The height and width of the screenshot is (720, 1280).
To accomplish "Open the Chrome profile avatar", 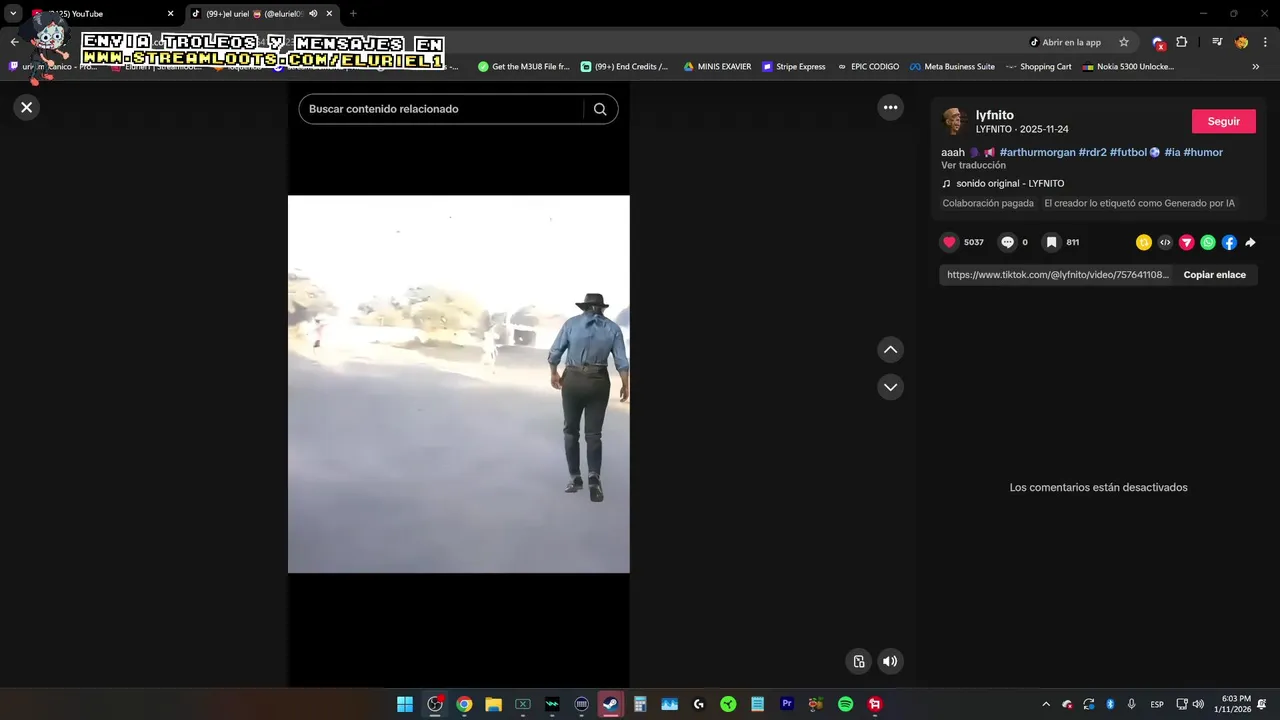I will click(1241, 42).
